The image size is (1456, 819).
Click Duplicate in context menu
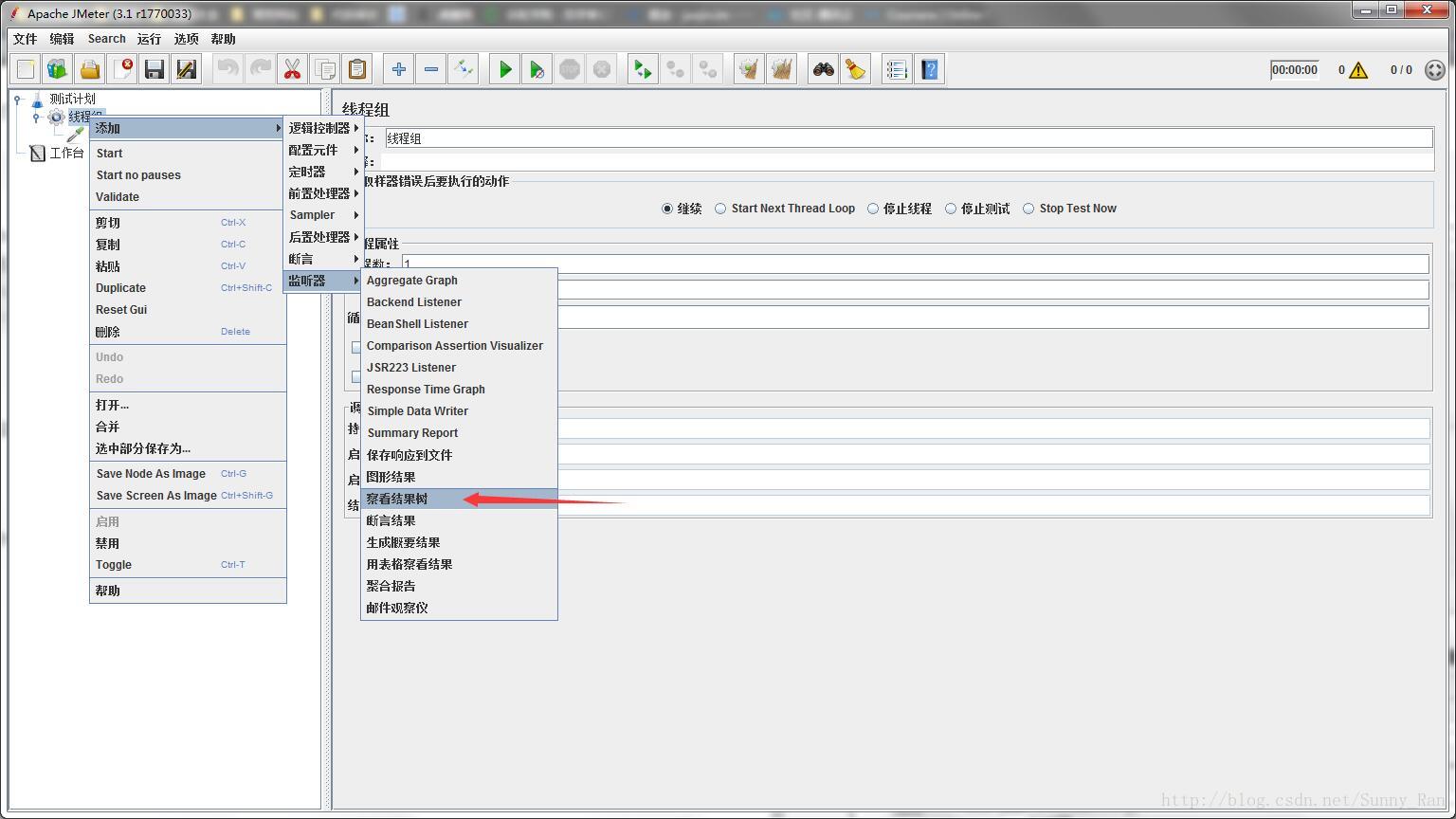click(x=188, y=288)
